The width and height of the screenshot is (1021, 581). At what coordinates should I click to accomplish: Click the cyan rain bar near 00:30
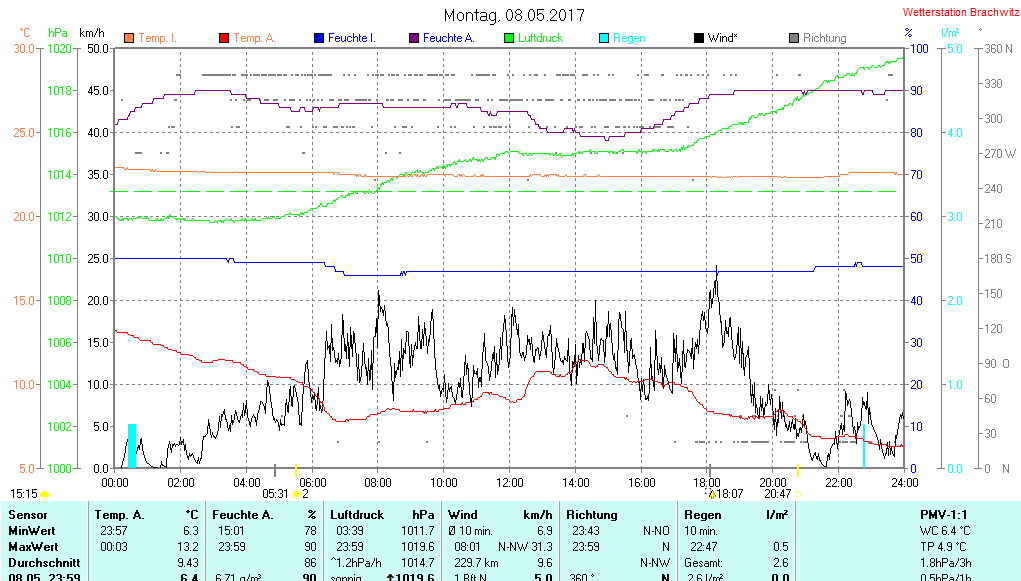pos(131,446)
